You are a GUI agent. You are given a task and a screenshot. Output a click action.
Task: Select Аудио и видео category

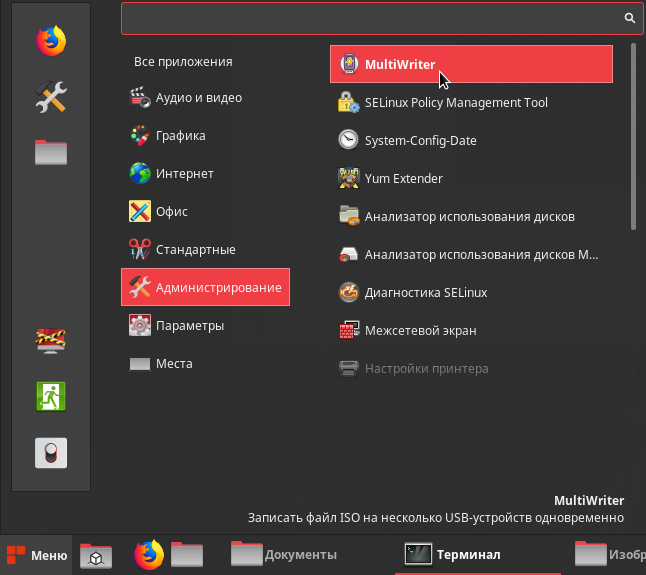(205, 98)
